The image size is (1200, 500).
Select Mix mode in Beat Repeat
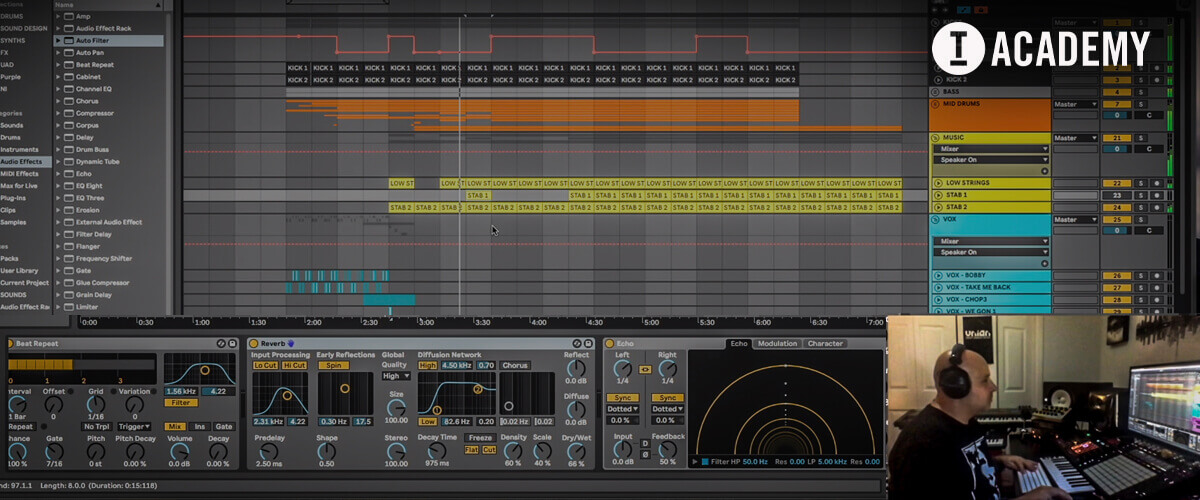pos(175,426)
